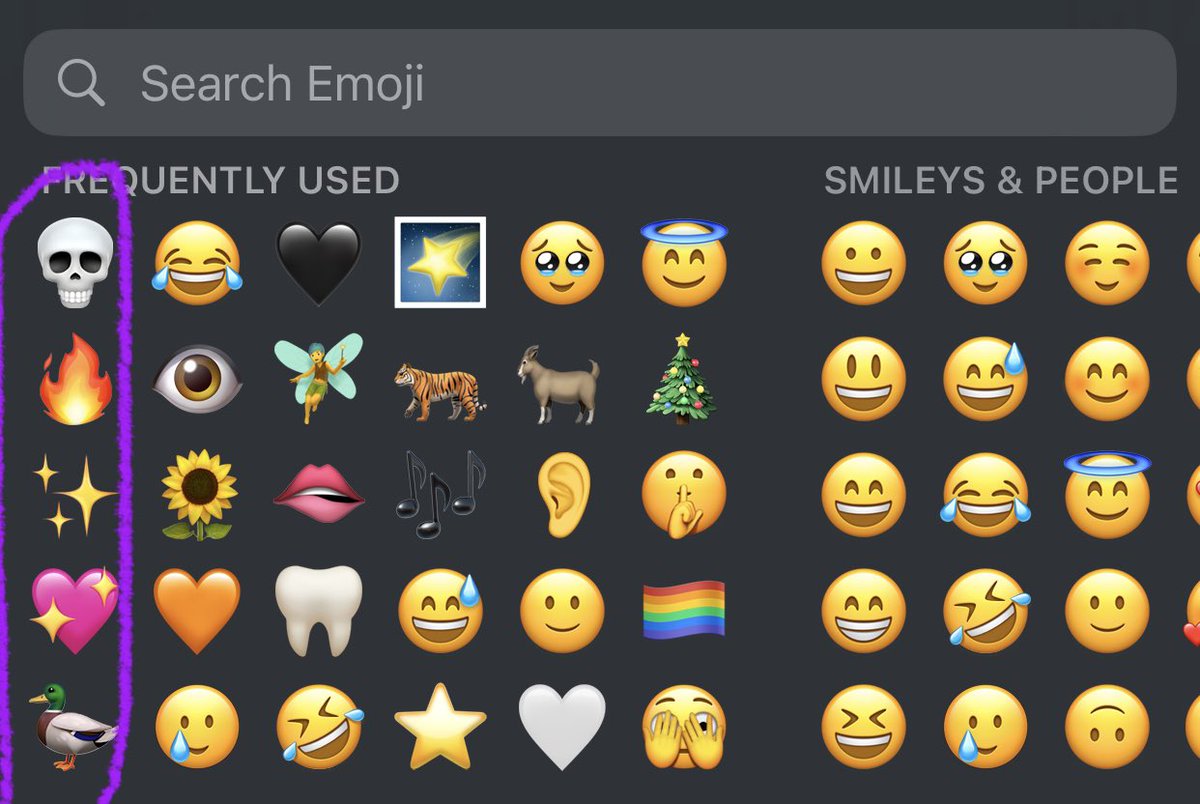The width and height of the screenshot is (1200, 804).
Task: Tap the biting lip emoji
Action: (x=318, y=496)
